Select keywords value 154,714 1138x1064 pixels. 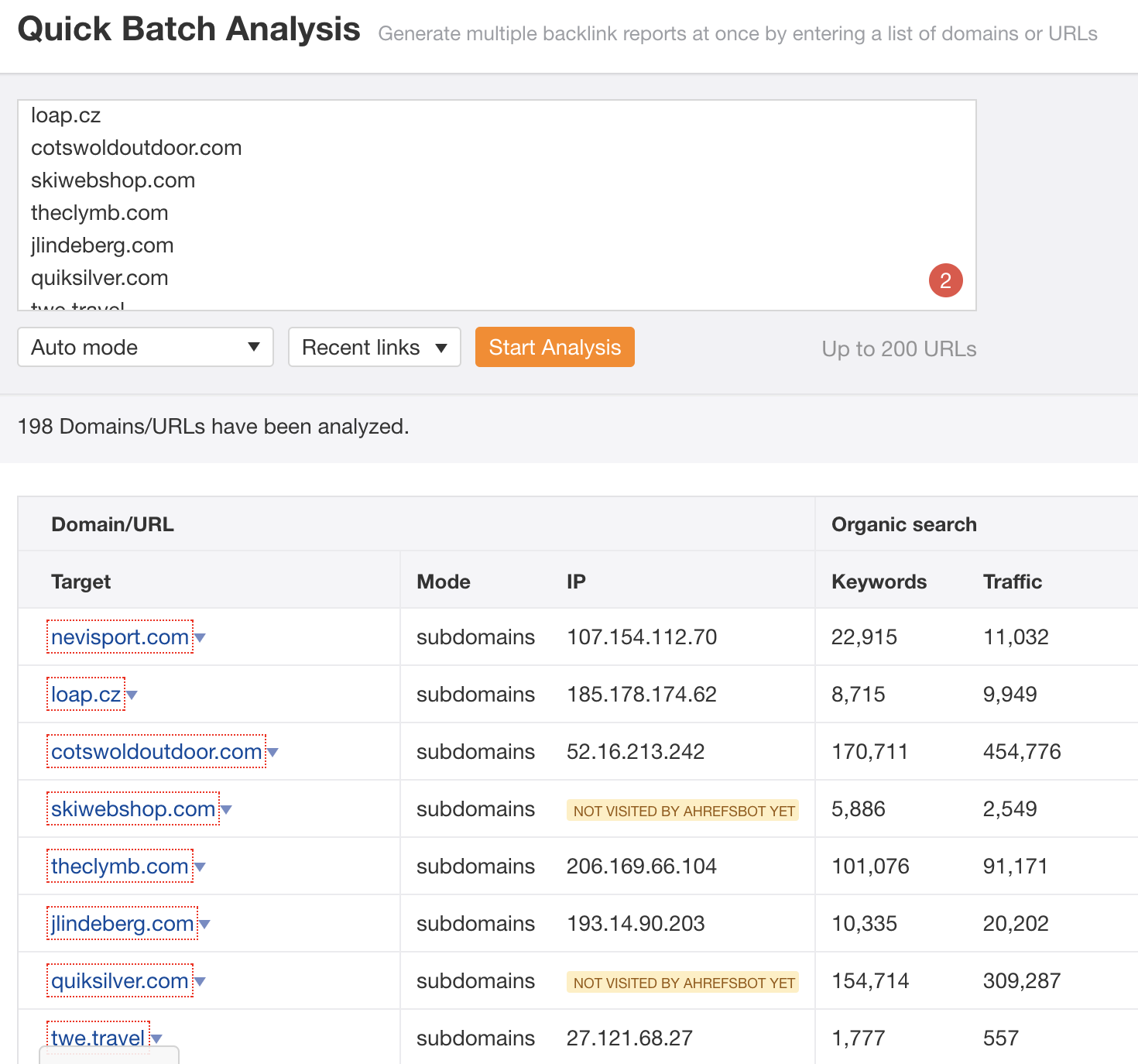(870, 980)
